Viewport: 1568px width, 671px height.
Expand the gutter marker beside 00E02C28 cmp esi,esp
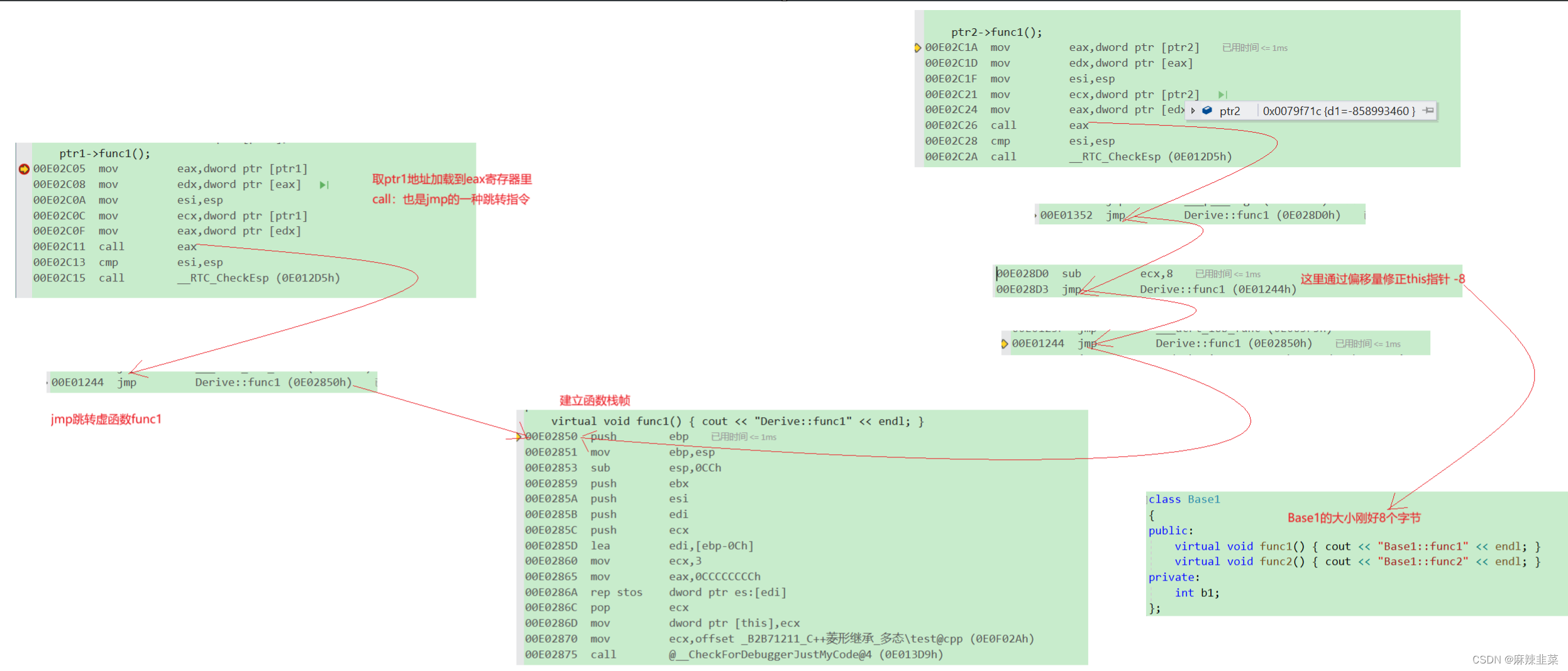(918, 141)
